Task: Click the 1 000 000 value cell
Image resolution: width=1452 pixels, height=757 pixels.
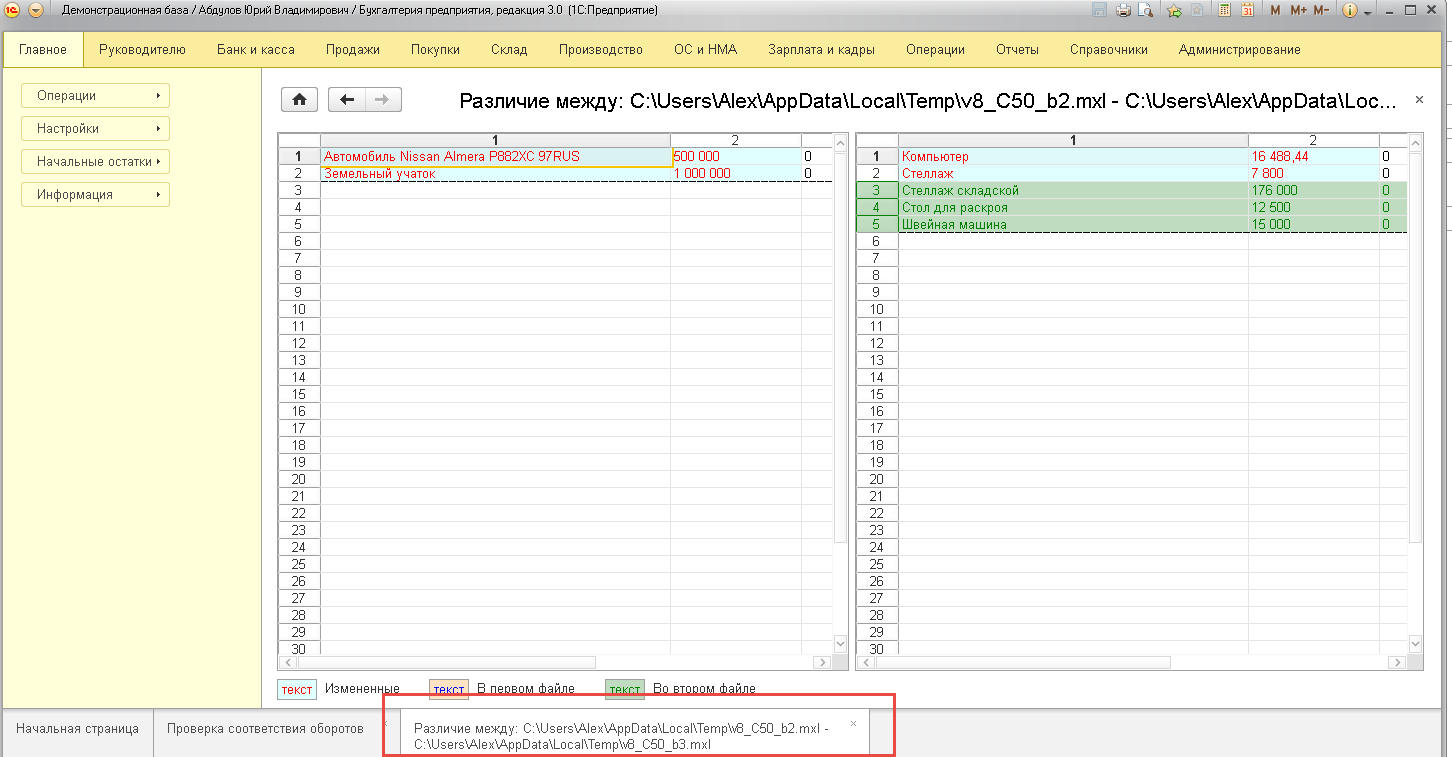Action: [x=736, y=173]
